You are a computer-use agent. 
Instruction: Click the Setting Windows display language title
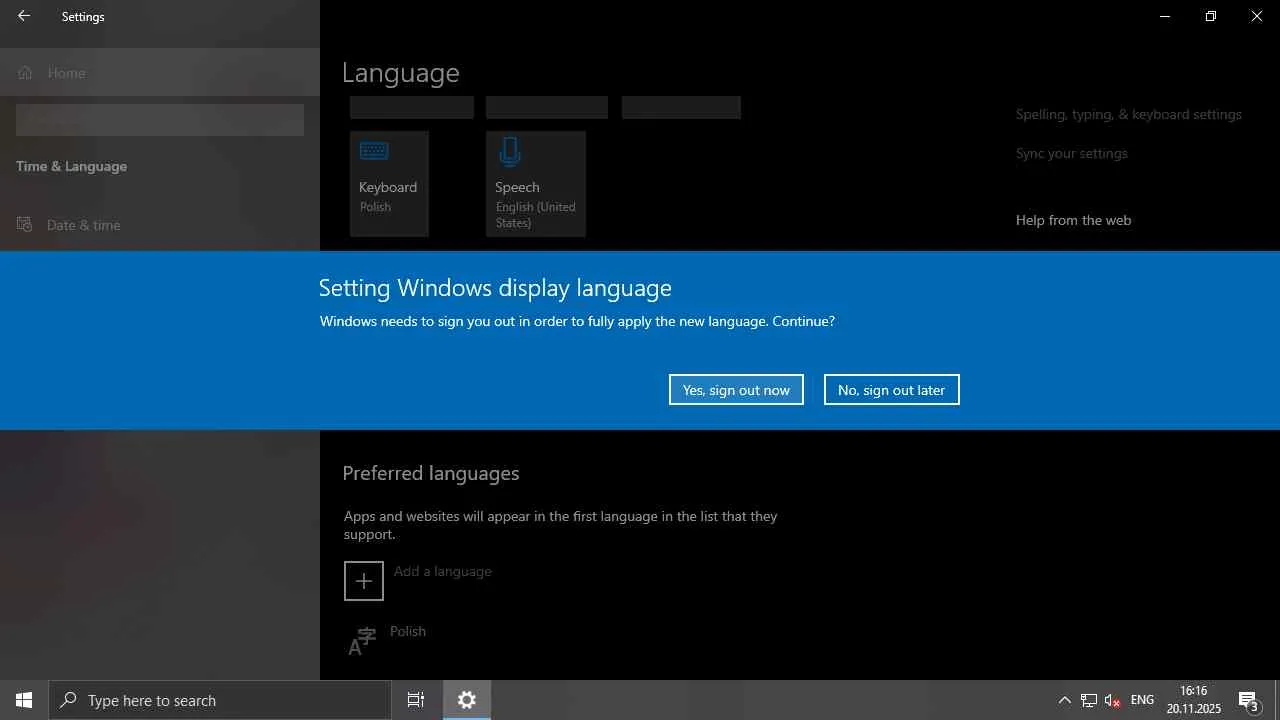click(x=495, y=288)
